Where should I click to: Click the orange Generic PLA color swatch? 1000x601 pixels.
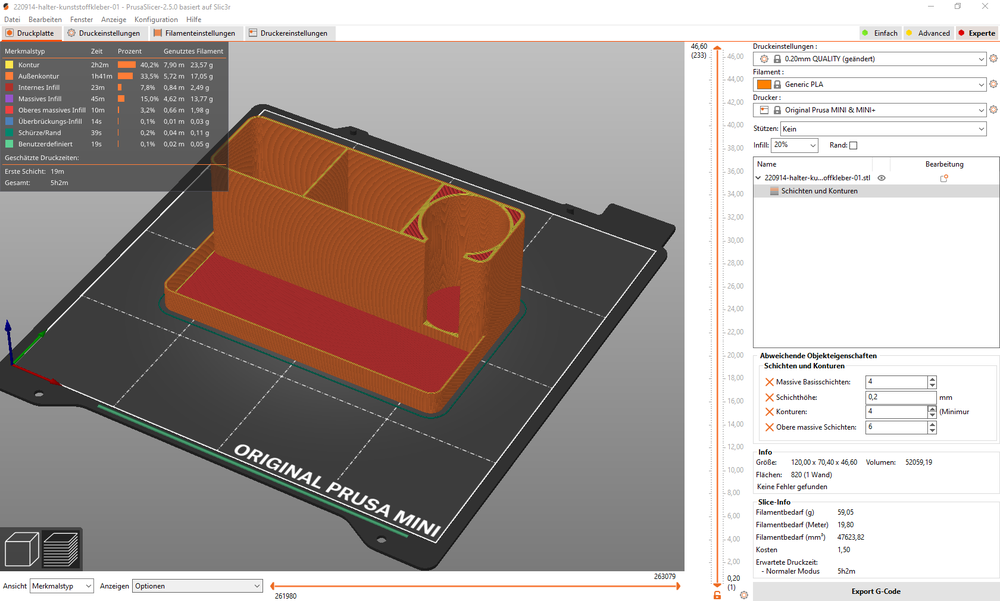[764, 85]
